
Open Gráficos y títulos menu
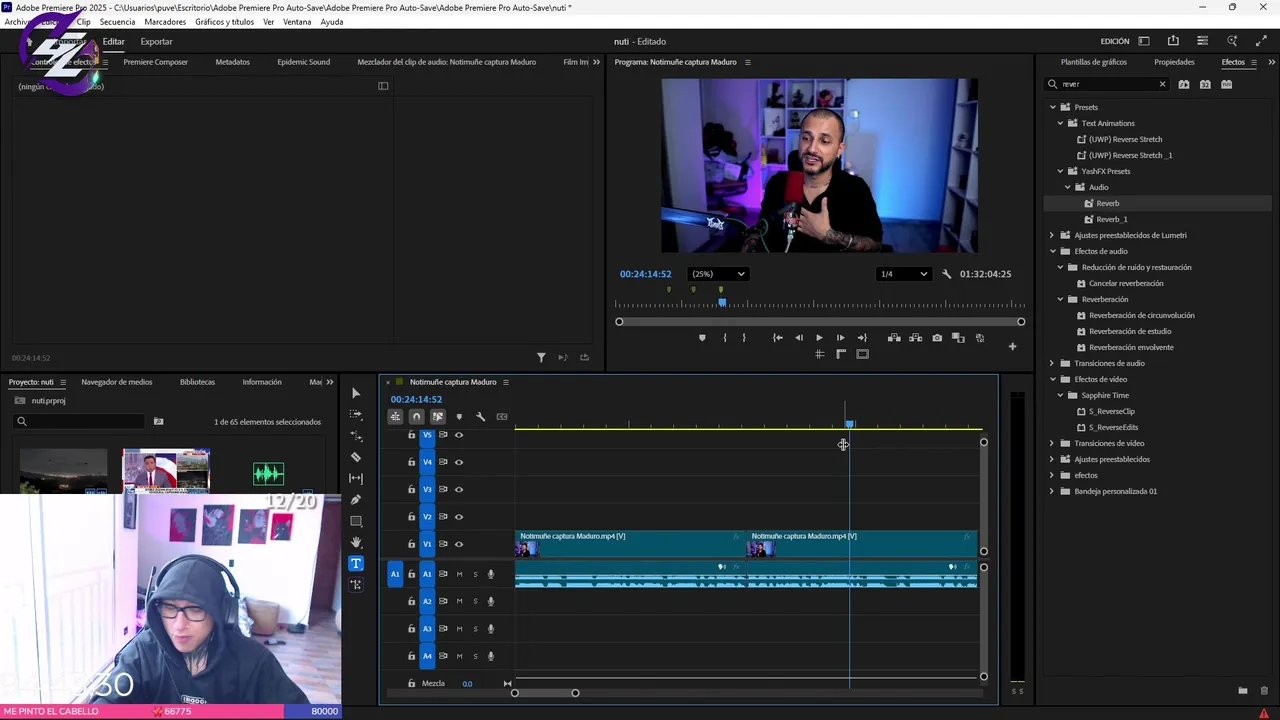click(224, 22)
